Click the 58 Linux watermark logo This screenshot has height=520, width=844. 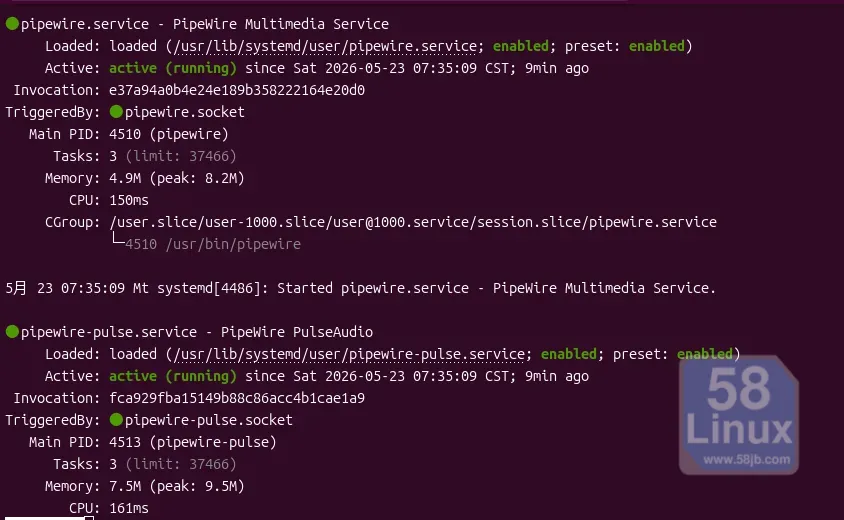point(739,415)
